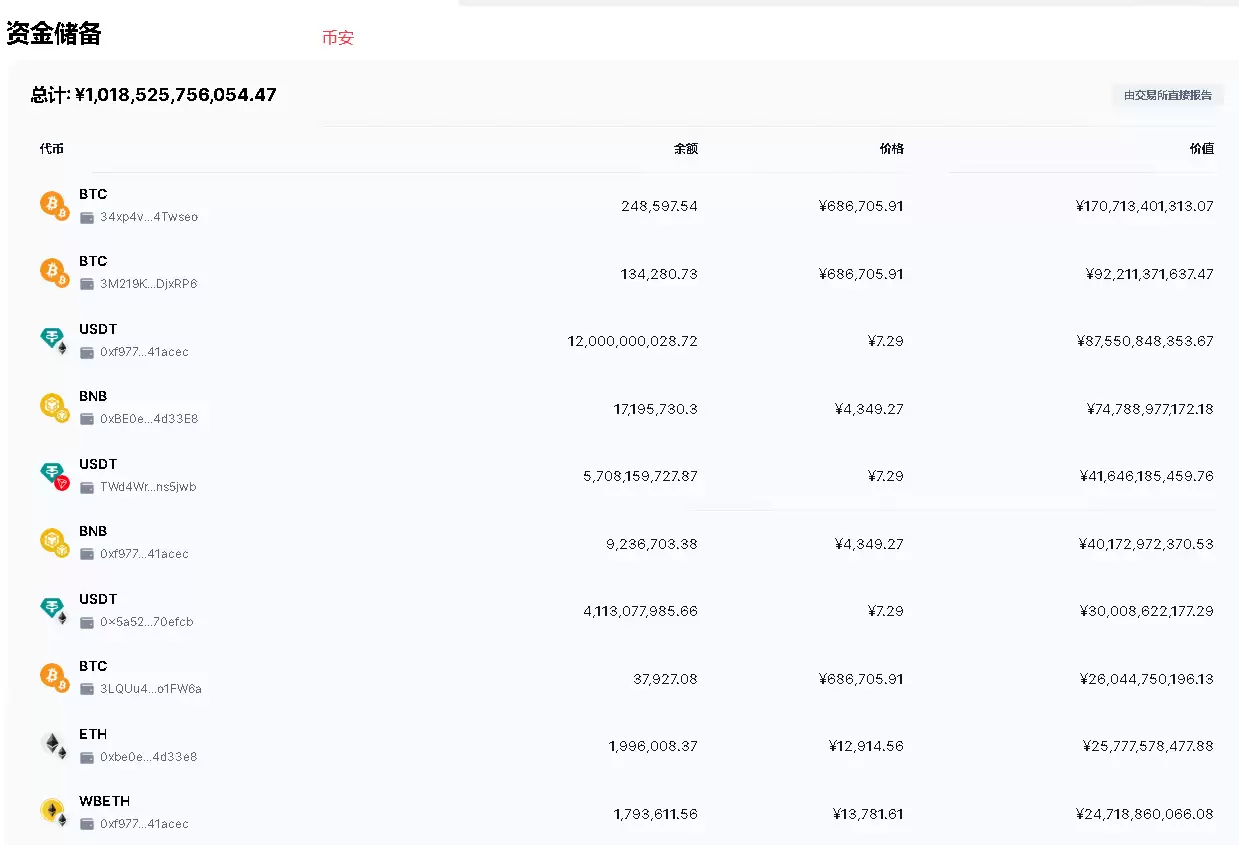Select the BNB icon for wallet 0xf977...41acec

coord(53,542)
